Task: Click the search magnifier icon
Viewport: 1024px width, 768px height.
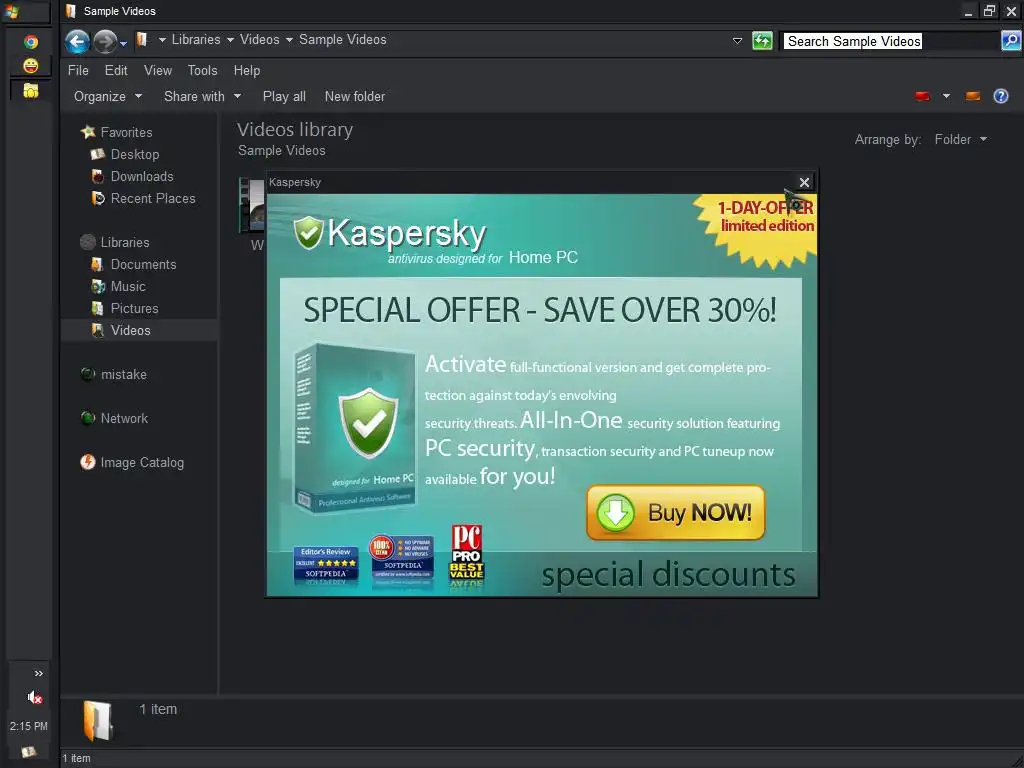Action: click(1010, 41)
